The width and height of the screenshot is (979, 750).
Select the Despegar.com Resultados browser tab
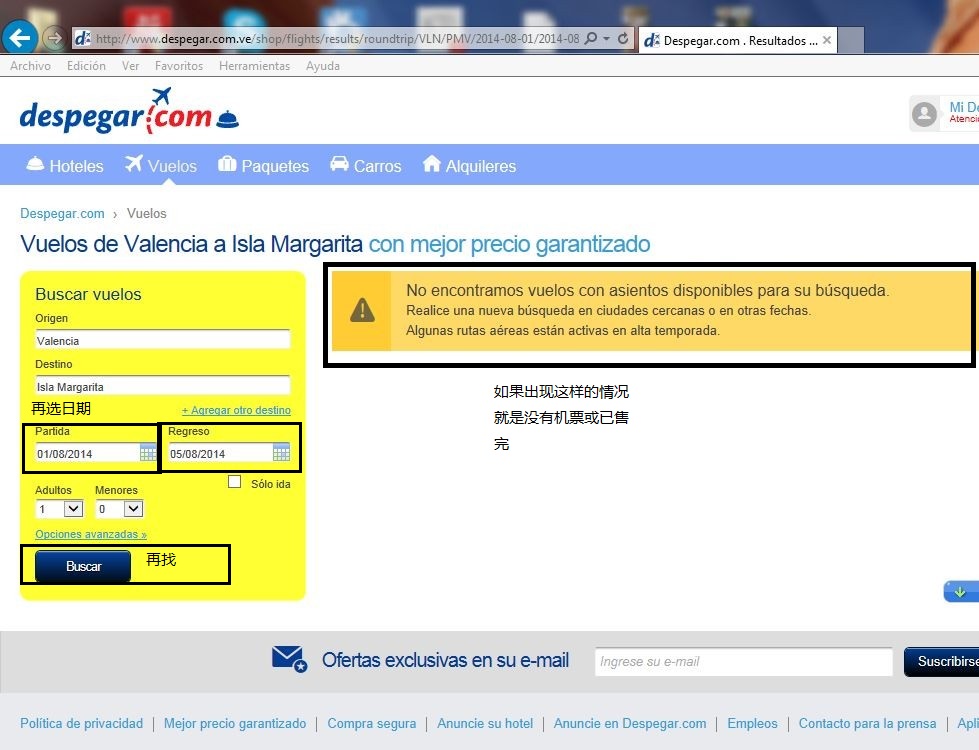tap(737, 40)
